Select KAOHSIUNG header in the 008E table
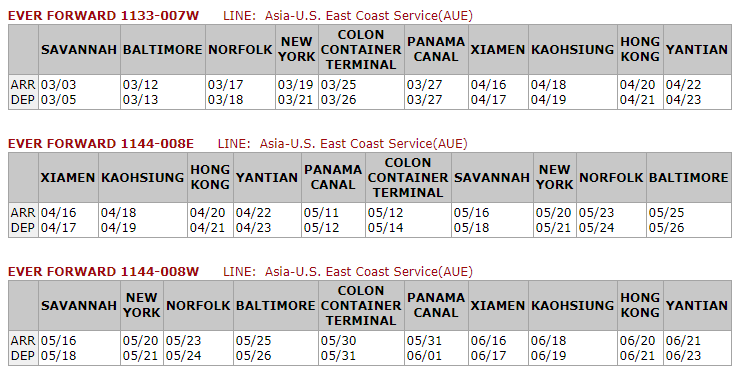The height and width of the screenshot is (371, 740). (143, 177)
